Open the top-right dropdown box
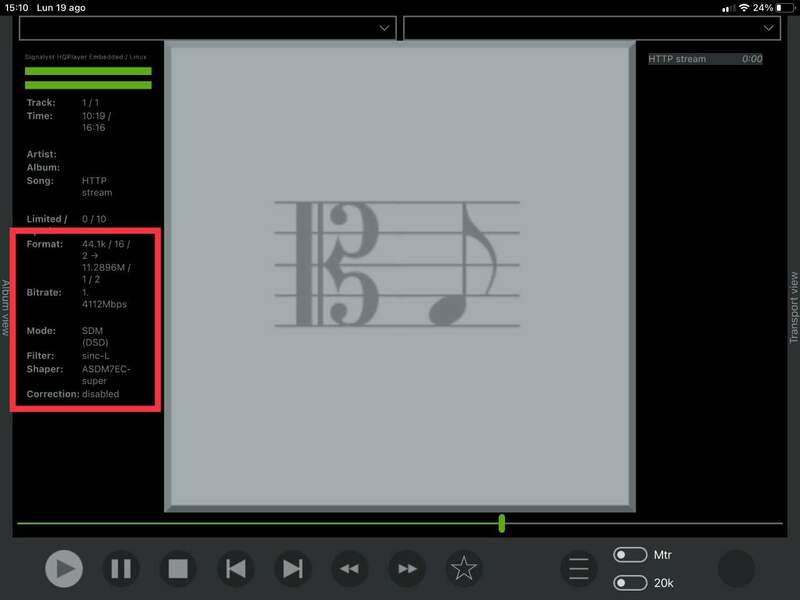800x600 pixels. pyautogui.click(x=592, y=29)
